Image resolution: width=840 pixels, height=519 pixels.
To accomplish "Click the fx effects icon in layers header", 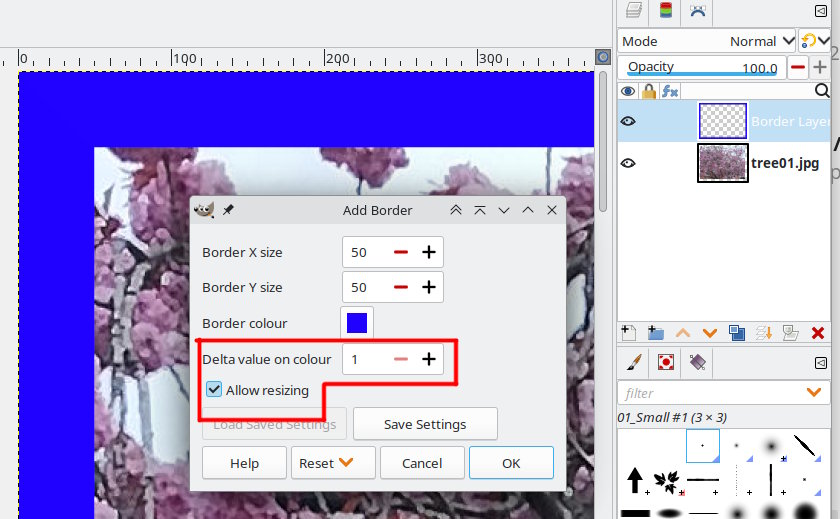I will coord(670,92).
